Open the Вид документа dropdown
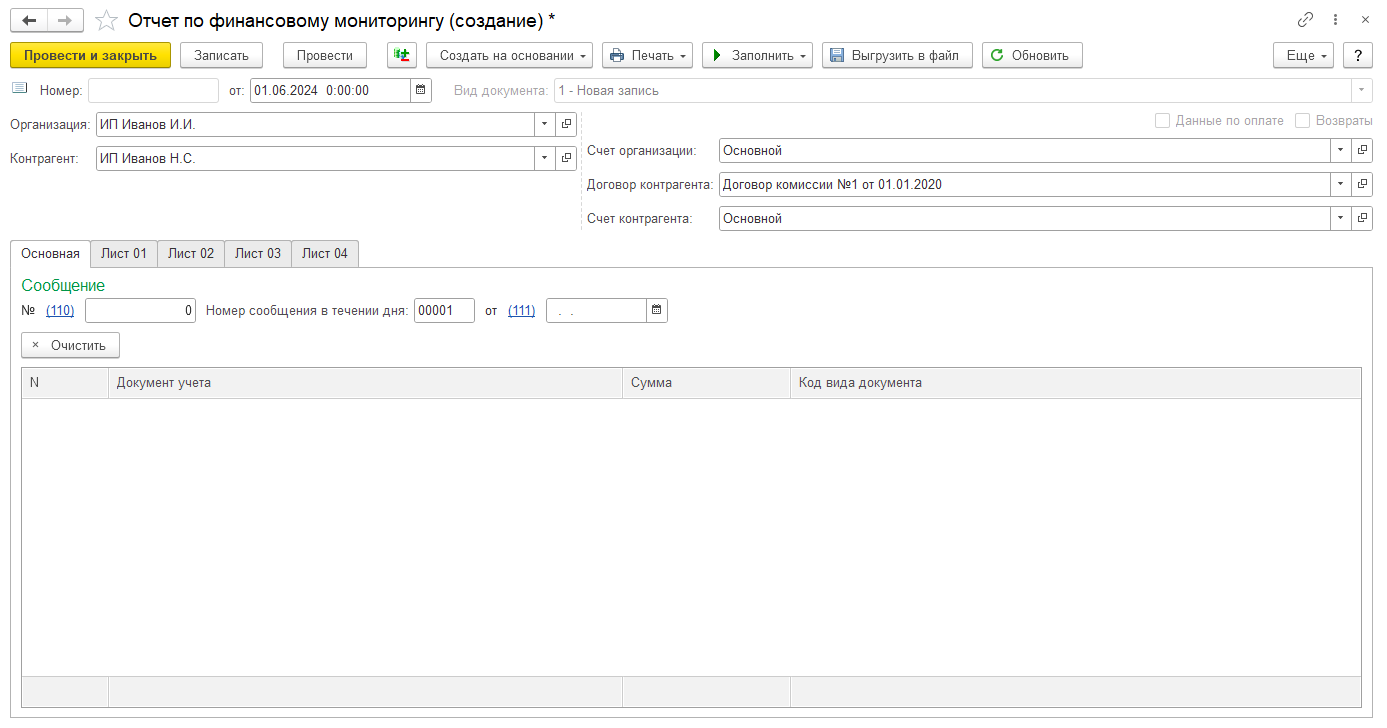 pos(1362,90)
